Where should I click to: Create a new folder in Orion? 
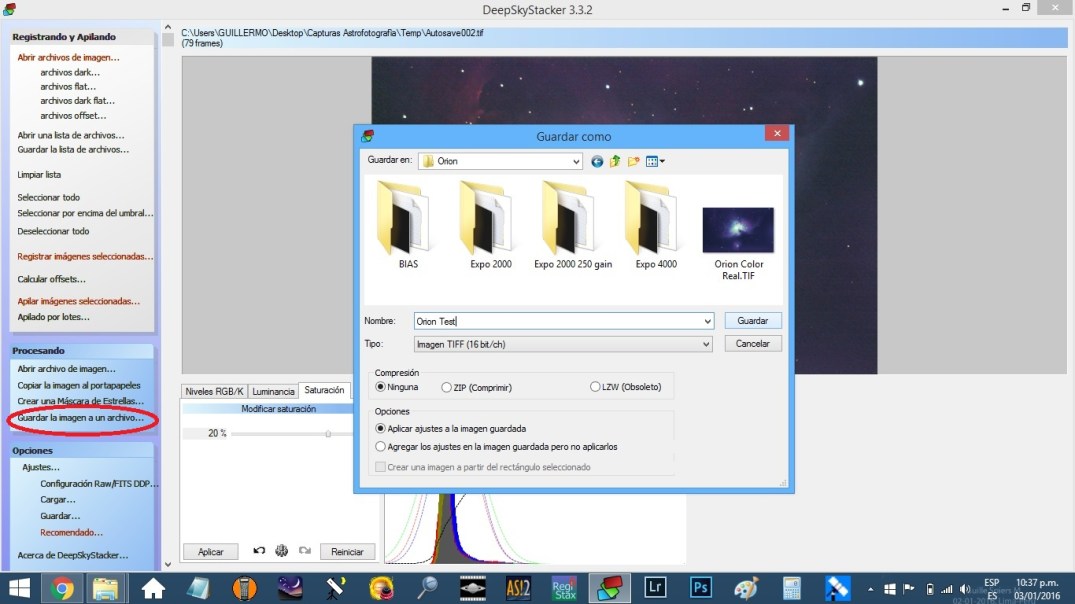click(633, 161)
